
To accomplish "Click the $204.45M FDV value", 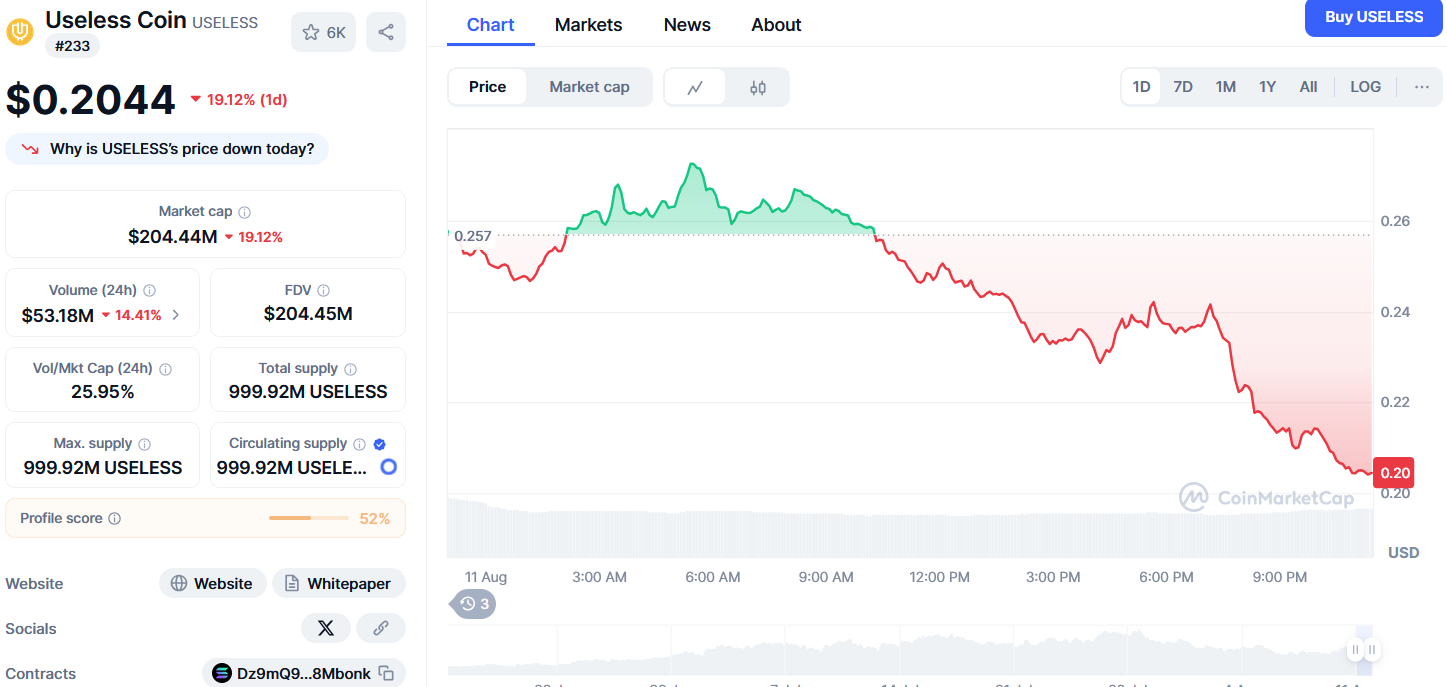I will pyautogui.click(x=308, y=314).
